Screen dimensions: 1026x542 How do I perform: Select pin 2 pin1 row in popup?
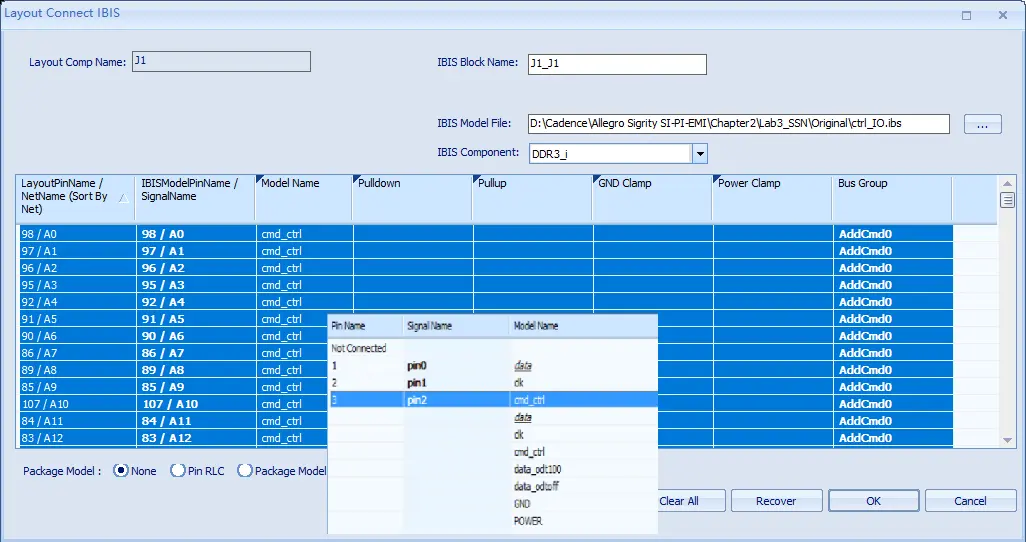[493, 382]
